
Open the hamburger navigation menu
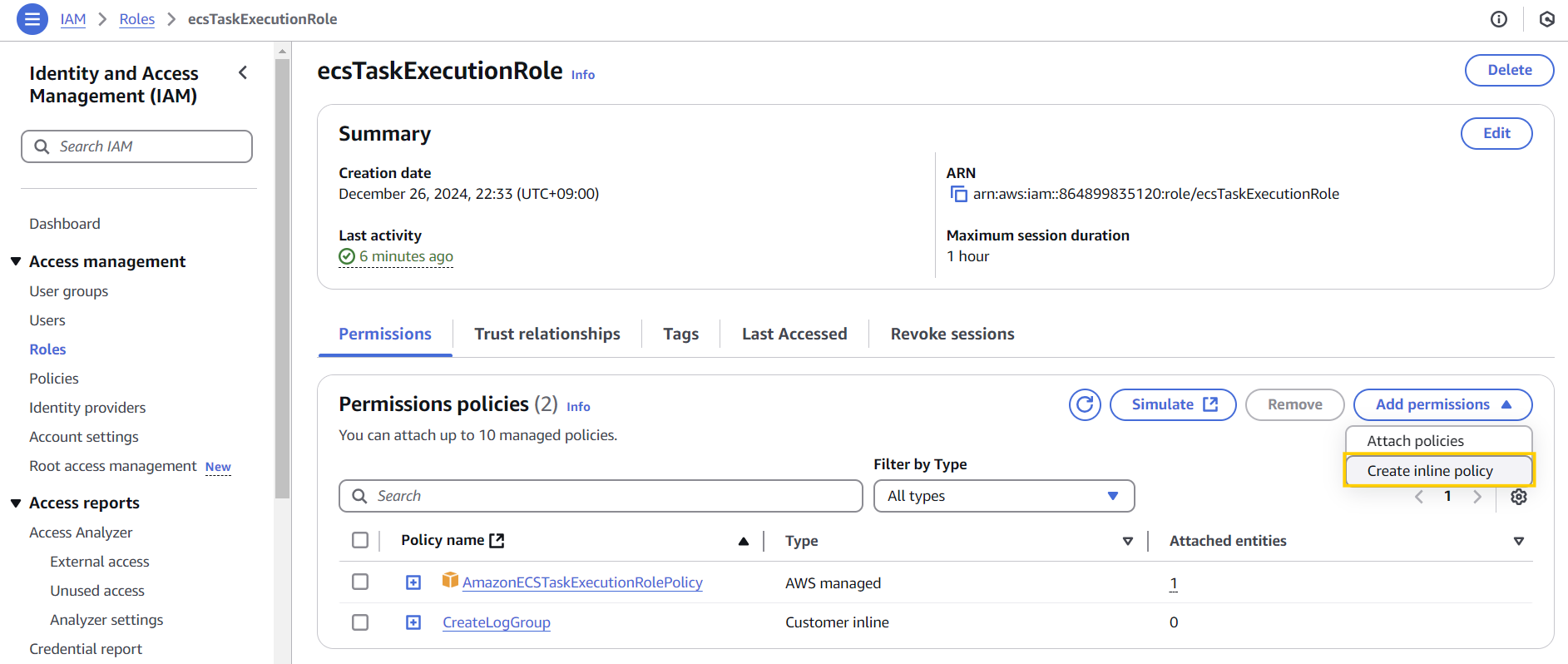tap(32, 19)
